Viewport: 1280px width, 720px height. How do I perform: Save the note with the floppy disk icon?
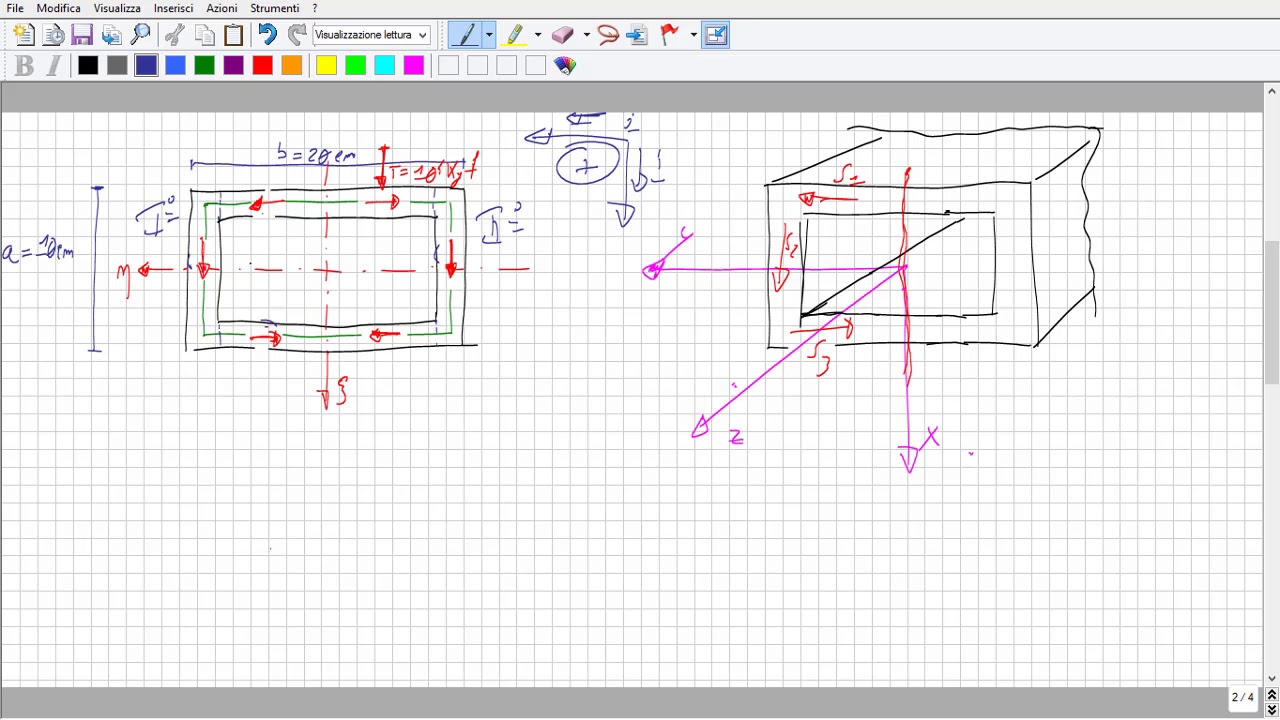pos(82,35)
